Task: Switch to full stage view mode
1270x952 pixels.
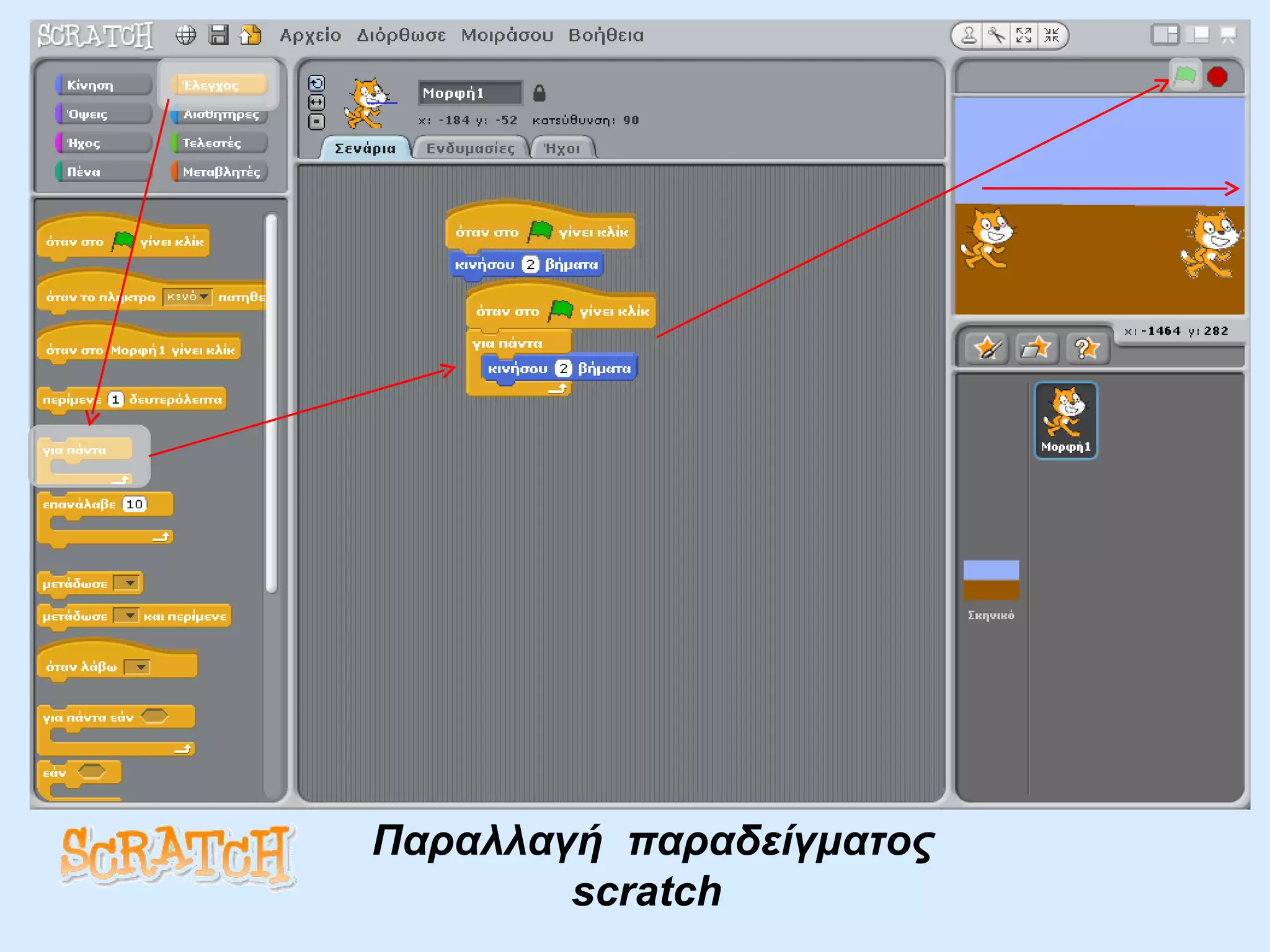Action: click(1199, 35)
